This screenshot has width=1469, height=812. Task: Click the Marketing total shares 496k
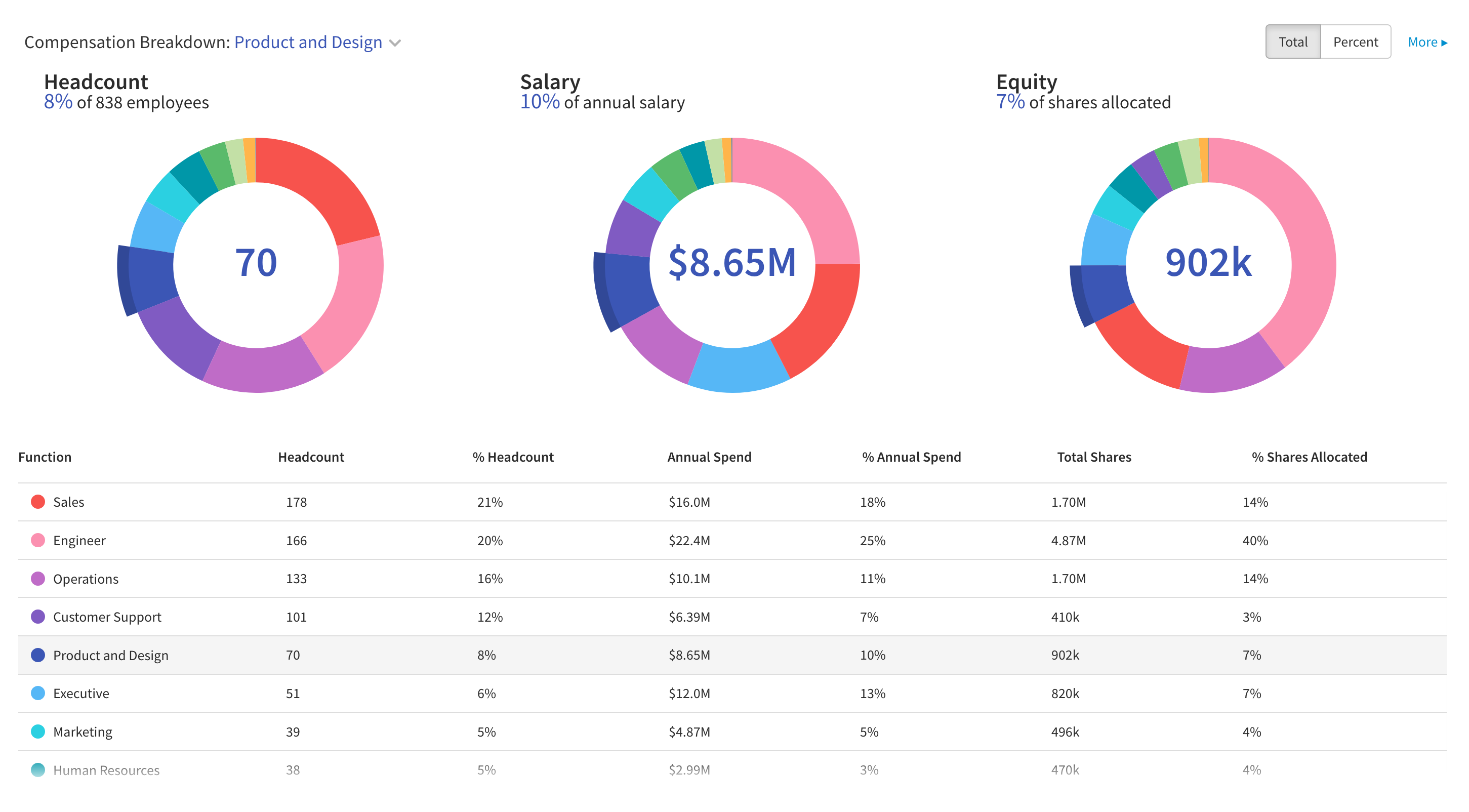1065,732
